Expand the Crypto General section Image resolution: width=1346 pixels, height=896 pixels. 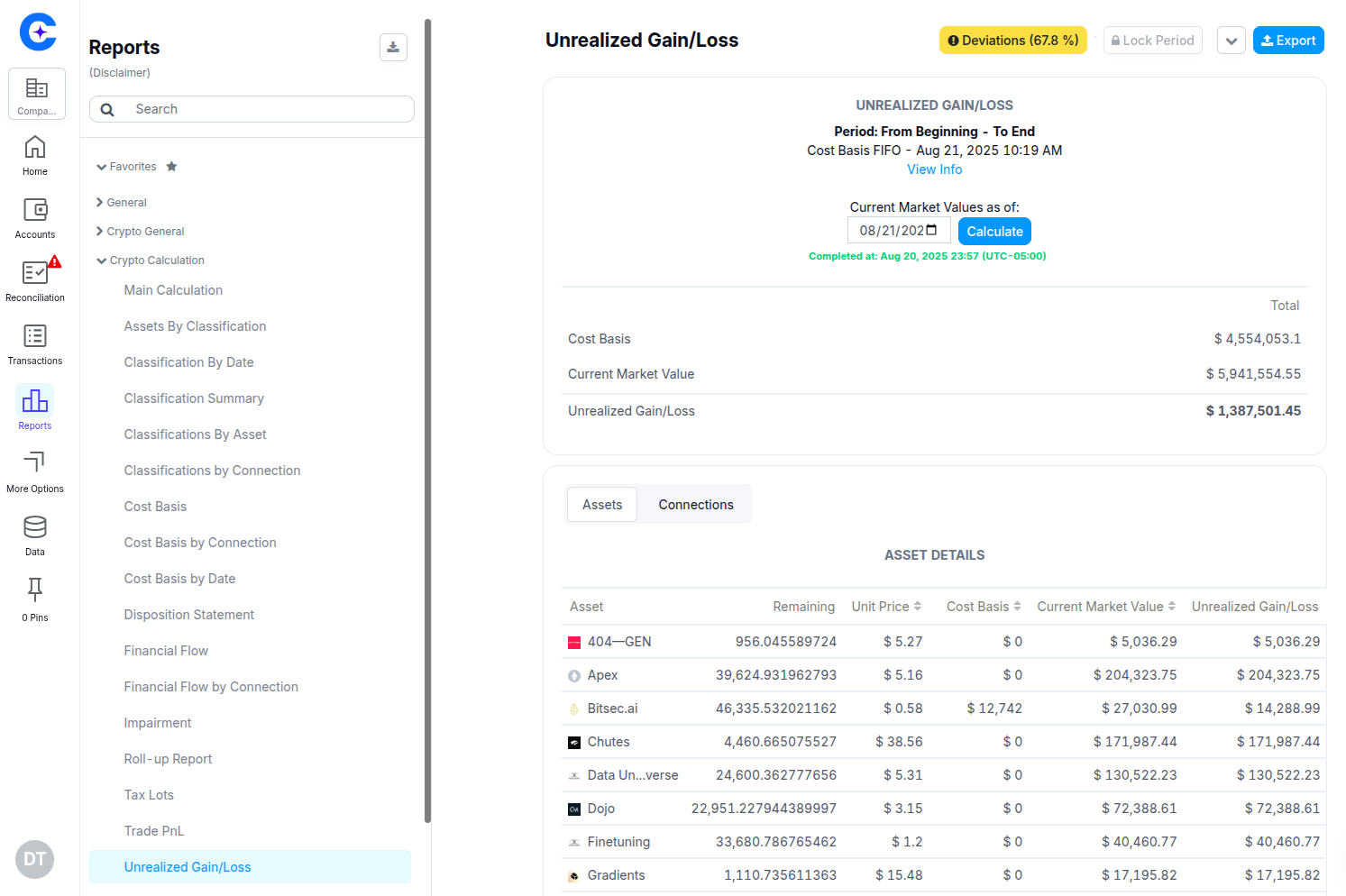pos(99,232)
